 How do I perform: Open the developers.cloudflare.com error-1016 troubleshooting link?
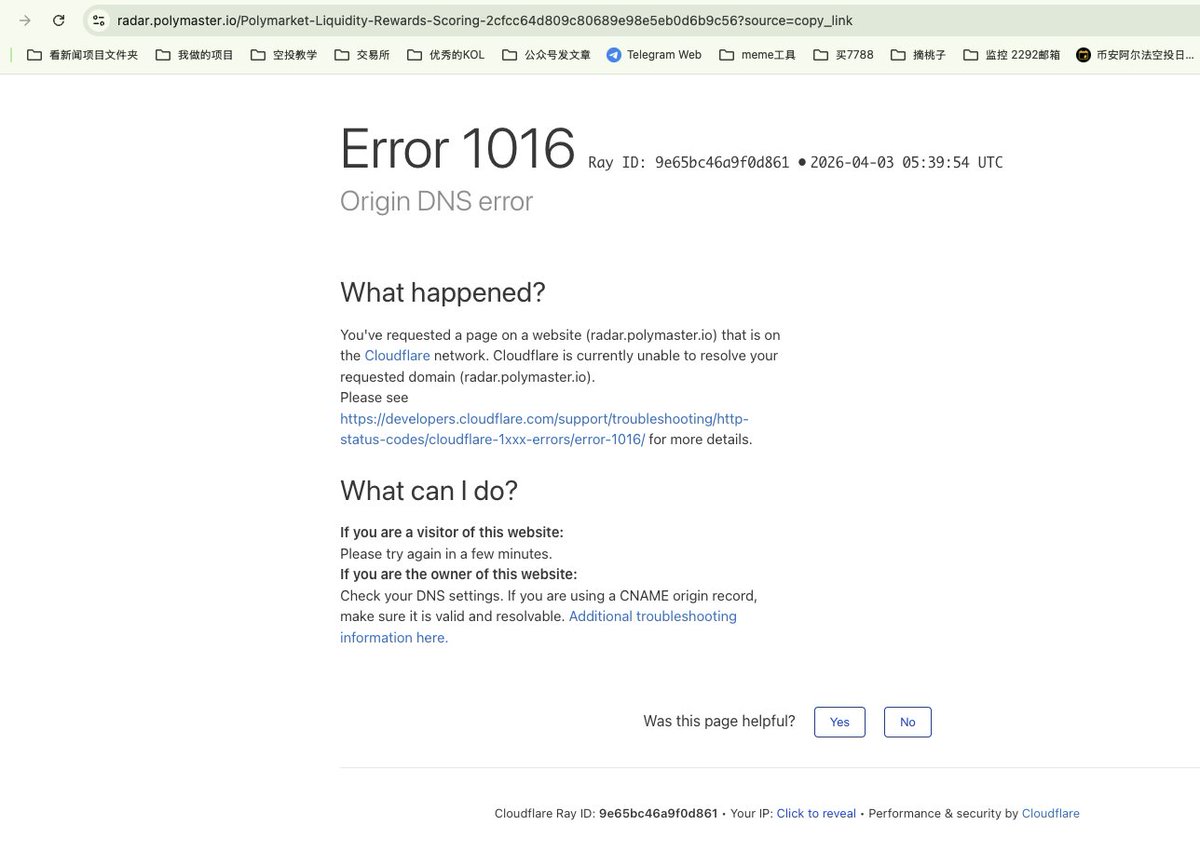[544, 429]
